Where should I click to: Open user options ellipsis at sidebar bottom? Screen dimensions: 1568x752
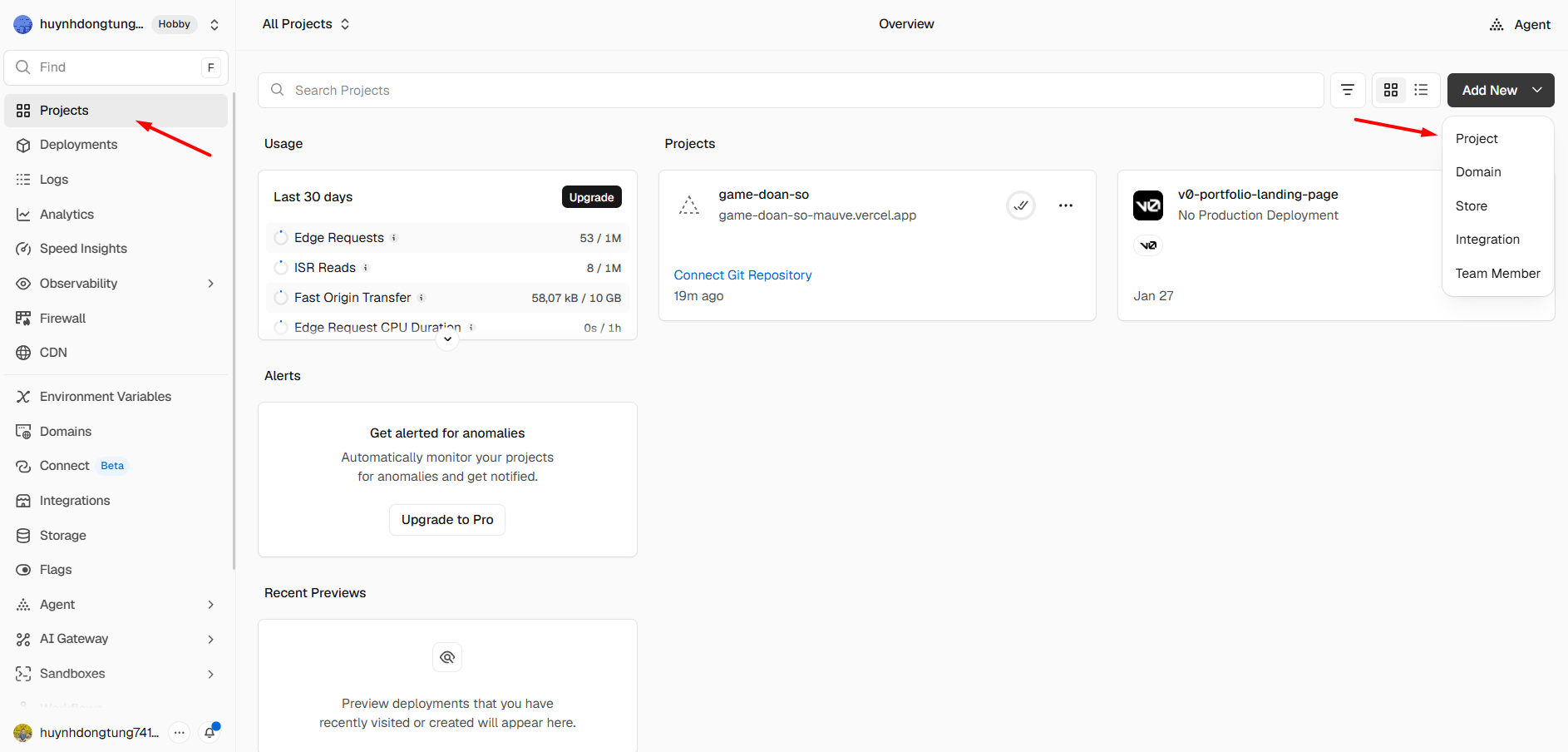(179, 733)
